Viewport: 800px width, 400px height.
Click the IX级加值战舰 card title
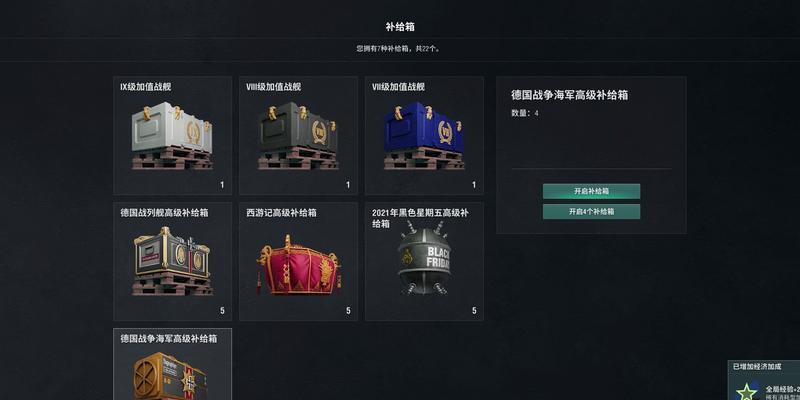point(145,87)
